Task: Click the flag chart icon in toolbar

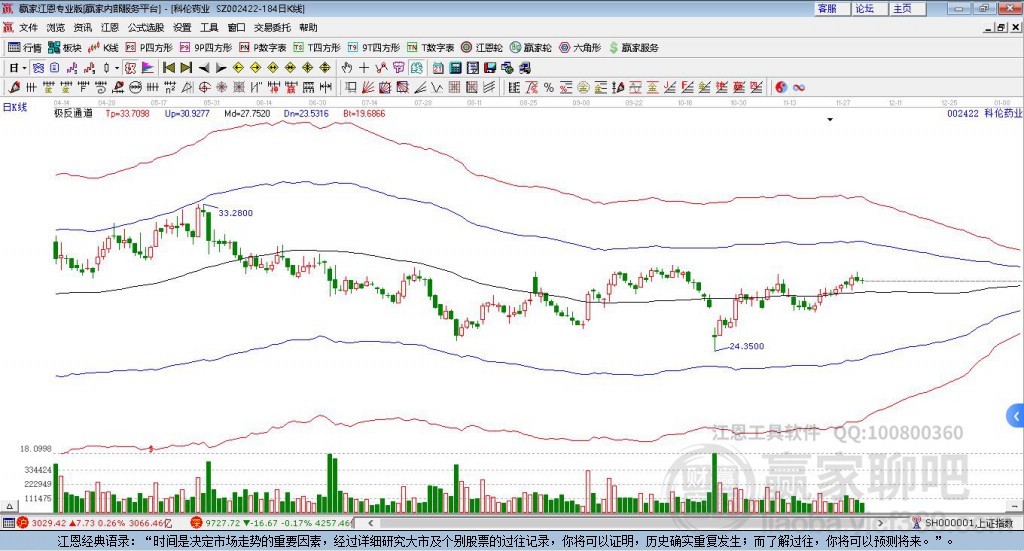Action: click(x=148, y=68)
